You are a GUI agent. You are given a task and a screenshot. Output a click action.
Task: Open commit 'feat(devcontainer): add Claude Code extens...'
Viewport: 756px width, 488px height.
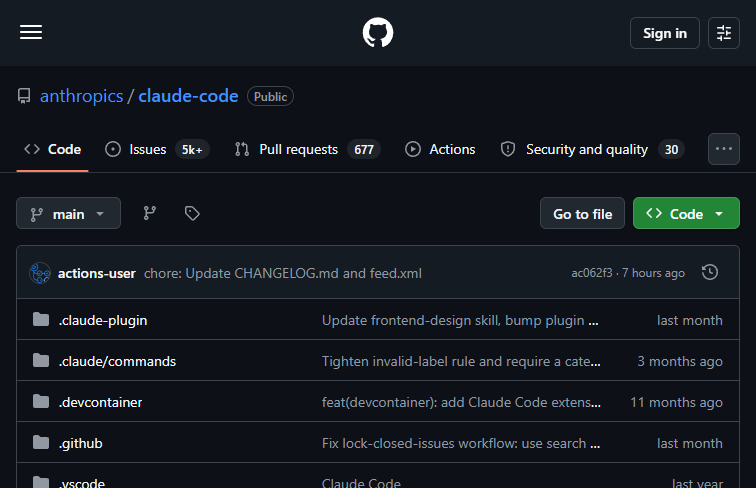[461, 402]
